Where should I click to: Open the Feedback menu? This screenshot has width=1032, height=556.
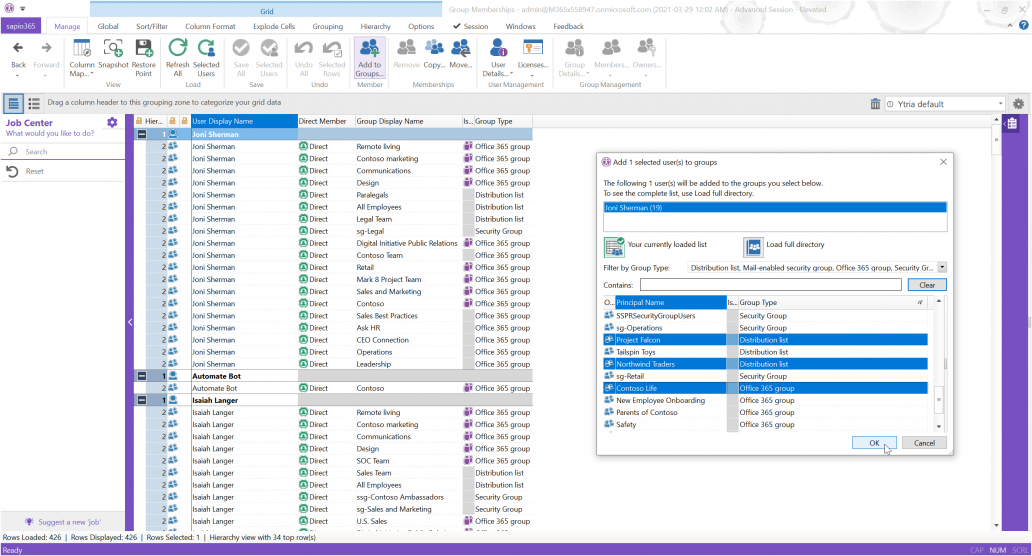[568, 26]
